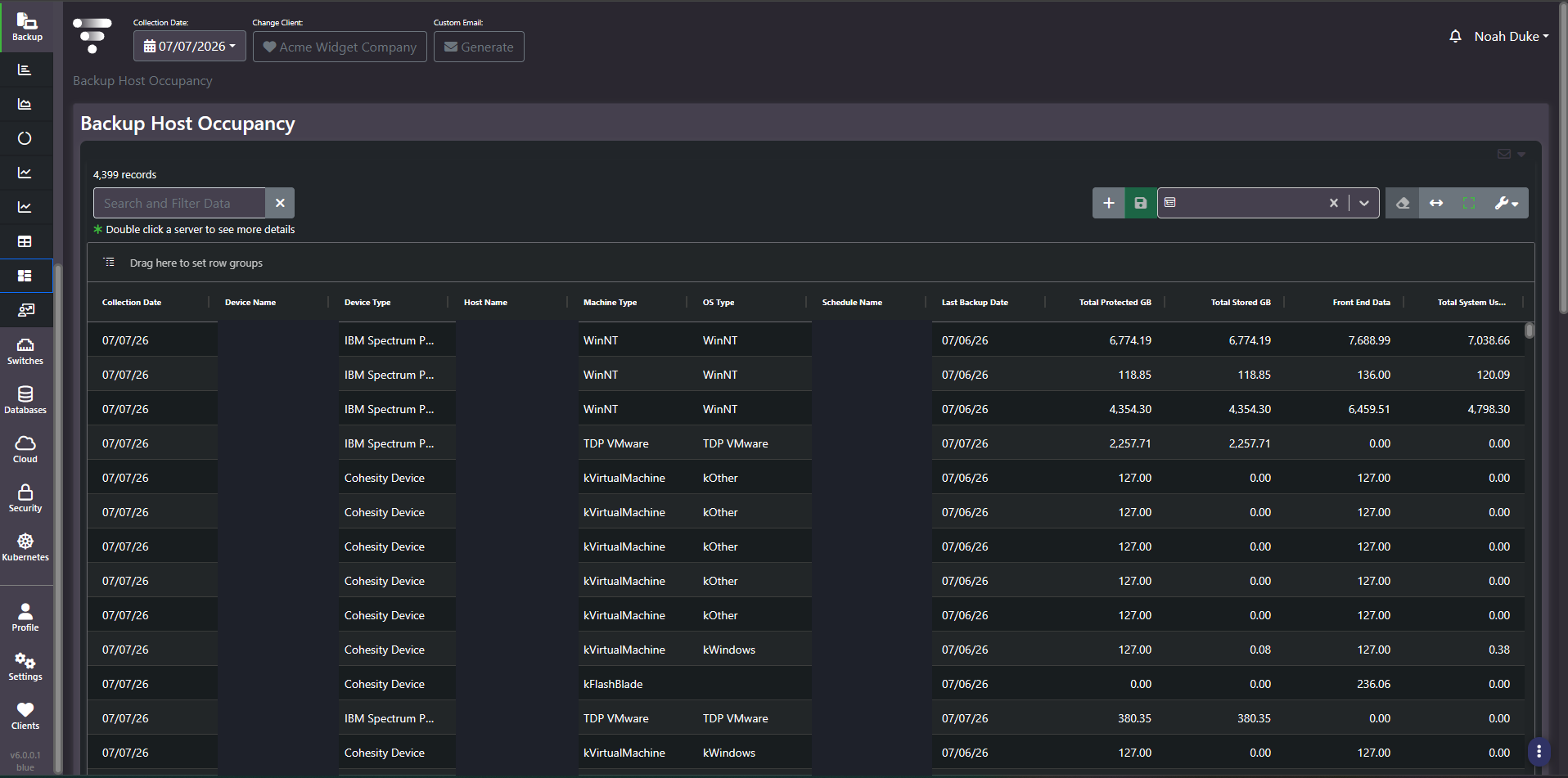Click the envelope email icon above grid
Screen dimensions: 1568x778
pos(1504,154)
